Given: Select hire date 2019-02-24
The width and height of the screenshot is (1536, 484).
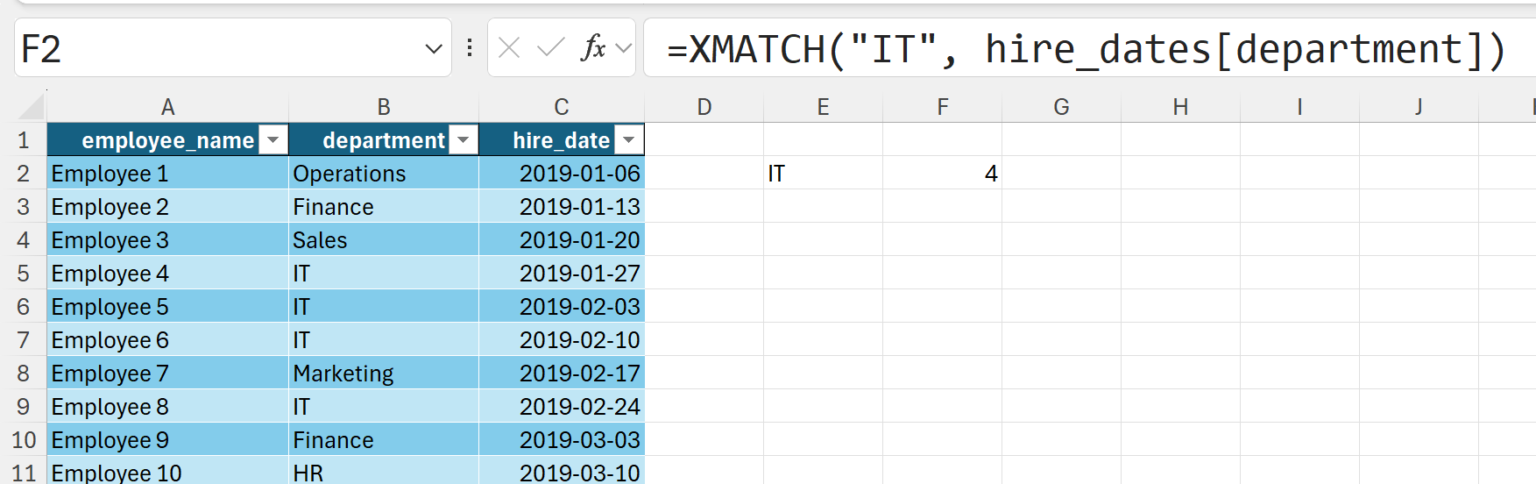Looking at the screenshot, I should pyautogui.click(x=562, y=406).
